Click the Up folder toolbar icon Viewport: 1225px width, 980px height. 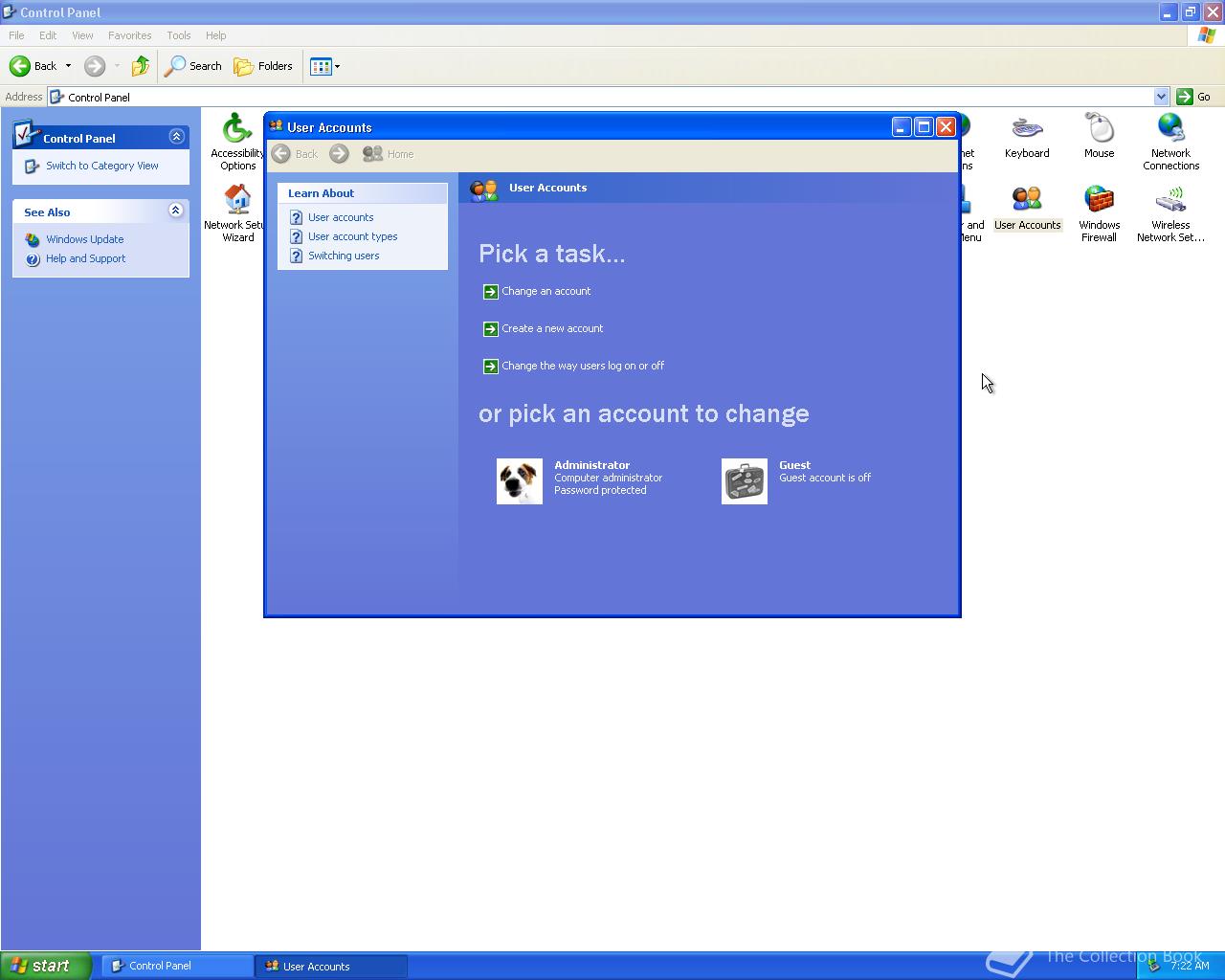pos(141,66)
